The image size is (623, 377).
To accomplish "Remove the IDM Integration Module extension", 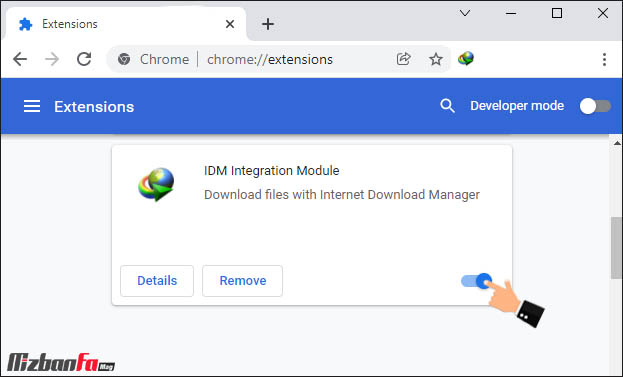I will click(242, 281).
